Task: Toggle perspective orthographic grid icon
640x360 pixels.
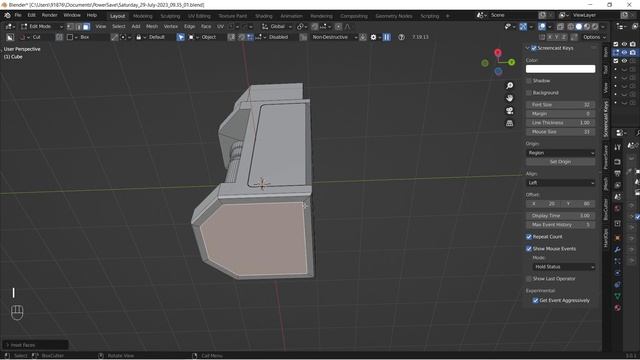Action: pyautogui.click(x=509, y=123)
